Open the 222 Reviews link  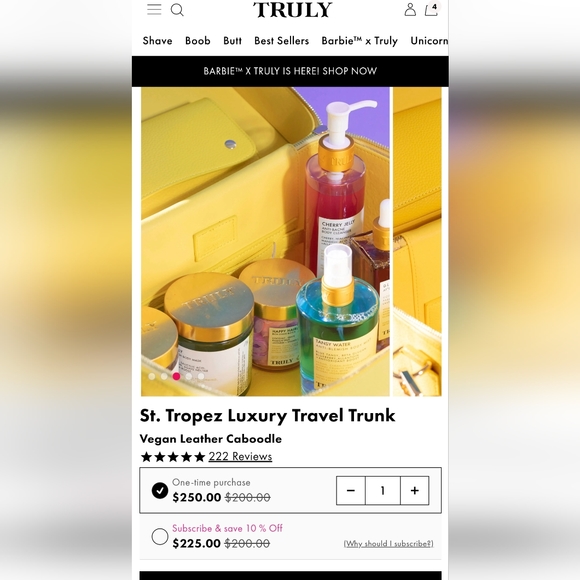point(240,456)
